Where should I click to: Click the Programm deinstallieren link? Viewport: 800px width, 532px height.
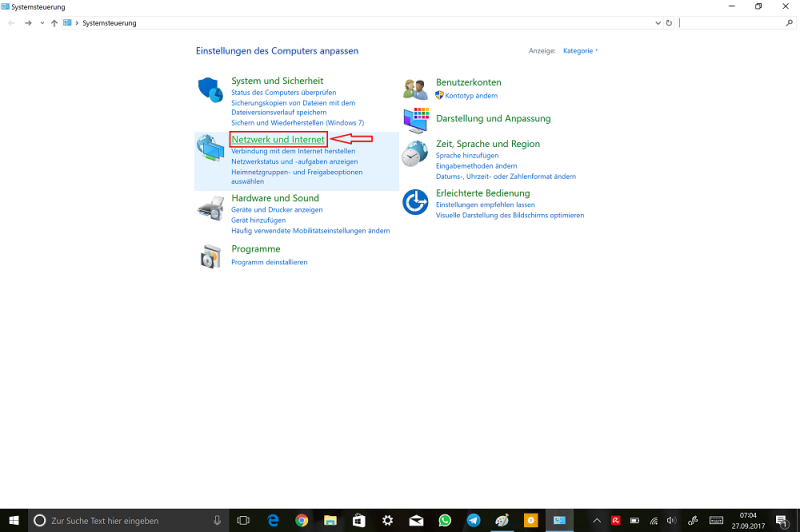[x=269, y=262]
